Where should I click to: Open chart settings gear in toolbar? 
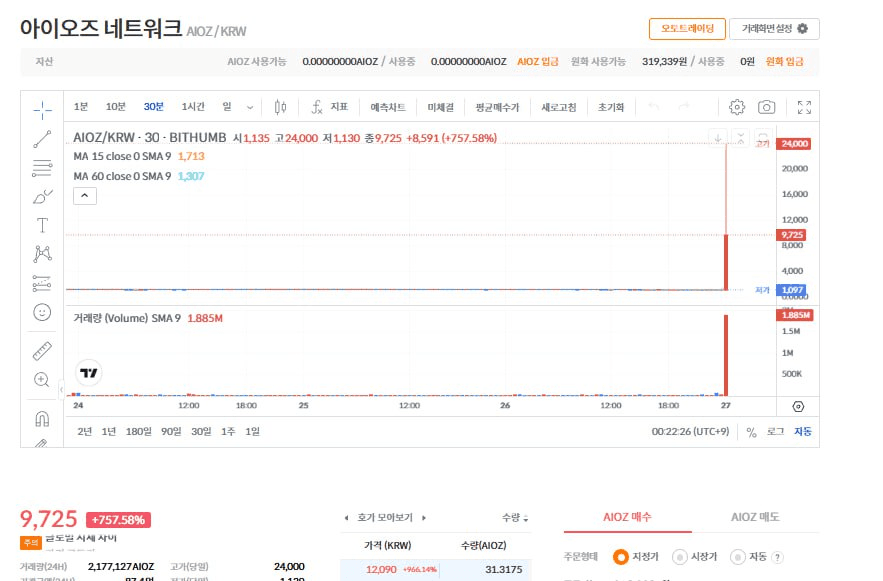pyautogui.click(x=737, y=107)
